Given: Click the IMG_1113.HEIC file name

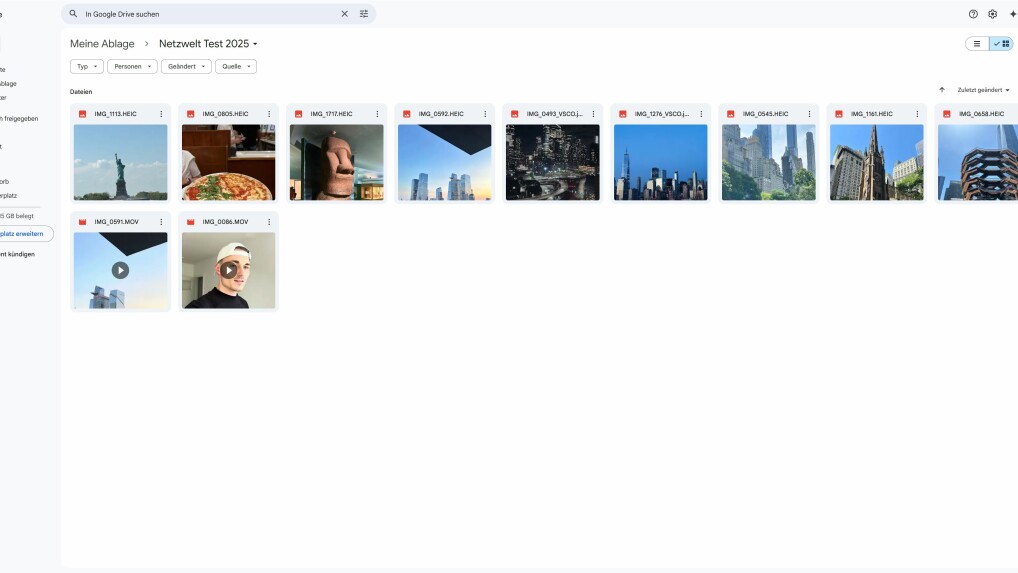Looking at the screenshot, I should pyautogui.click(x=116, y=114).
